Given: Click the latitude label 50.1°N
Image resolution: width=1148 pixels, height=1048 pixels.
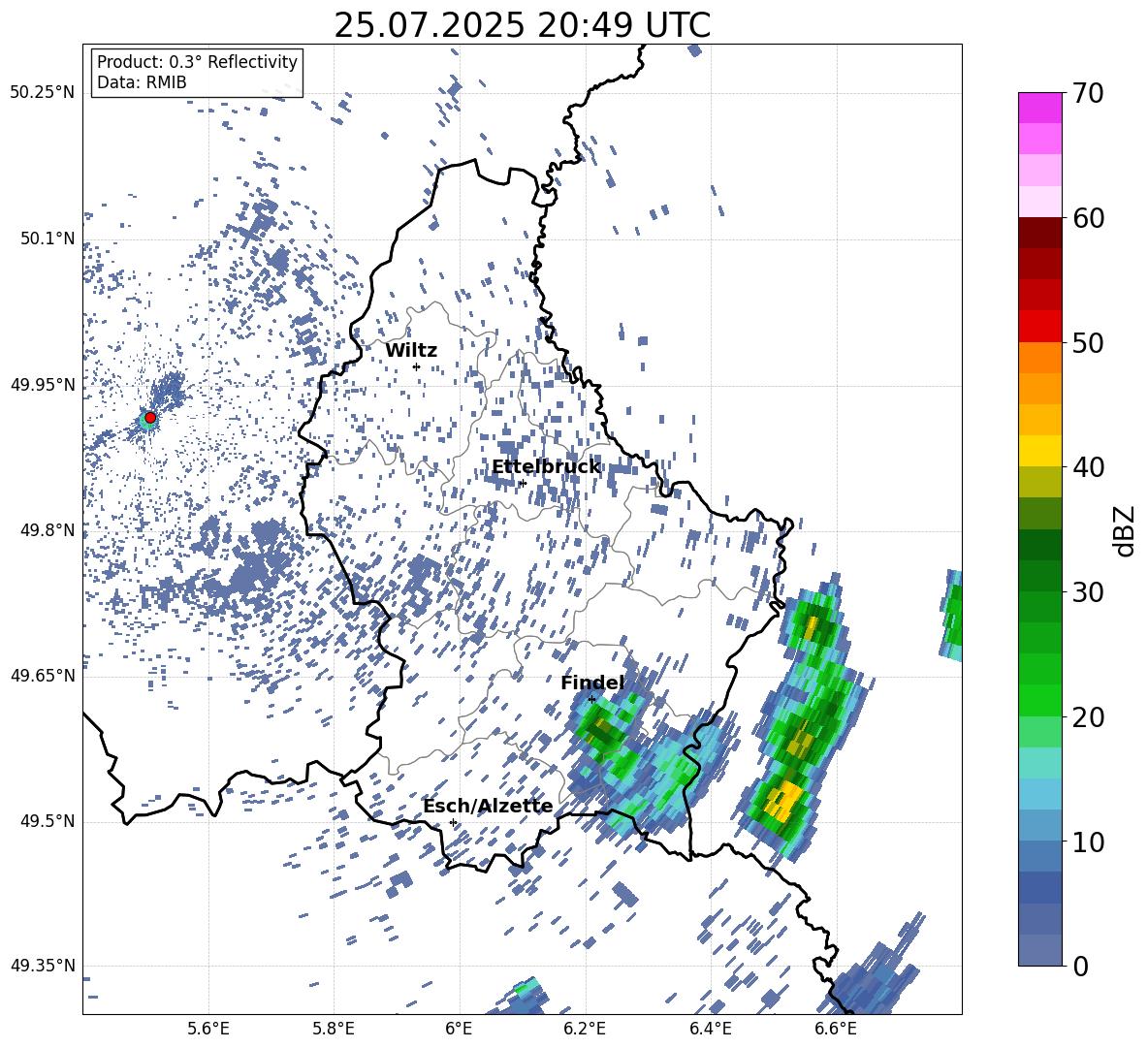Looking at the screenshot, I should click(47, 238).
